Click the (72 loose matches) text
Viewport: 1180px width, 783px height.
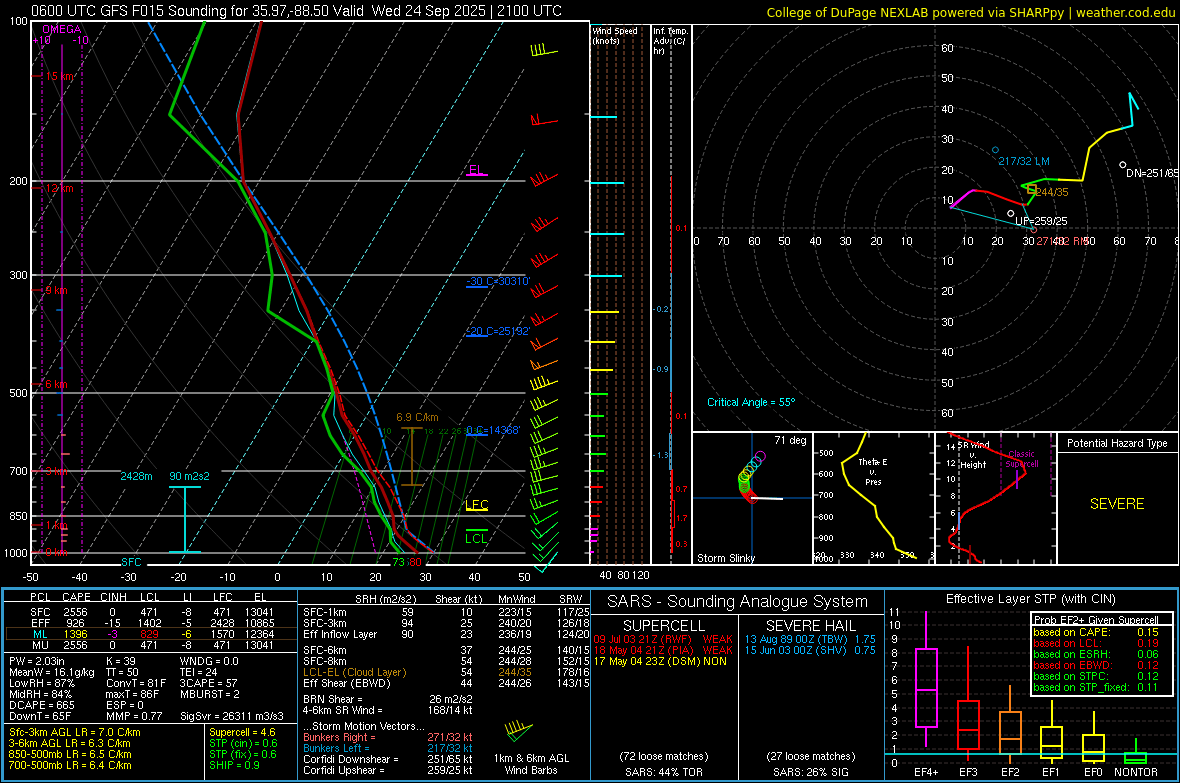(664, 756)
